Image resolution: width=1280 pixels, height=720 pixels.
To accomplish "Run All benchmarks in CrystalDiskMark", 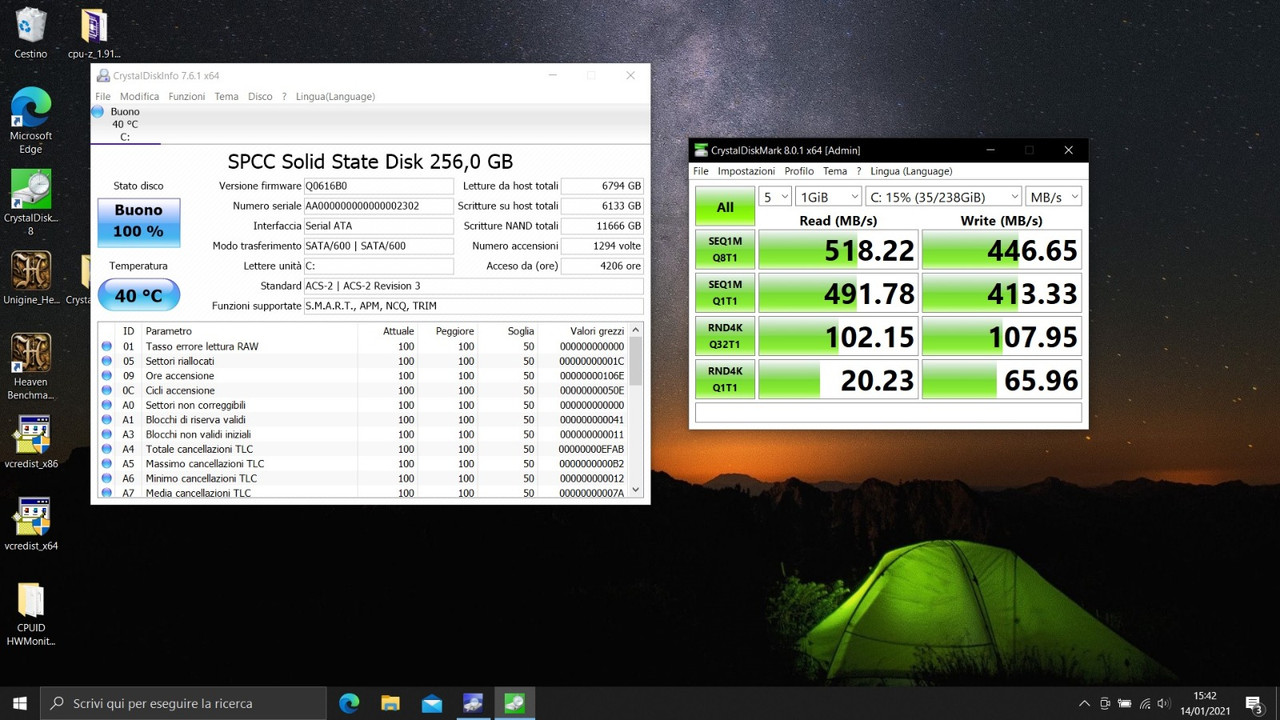I will (x=725, y=207).
